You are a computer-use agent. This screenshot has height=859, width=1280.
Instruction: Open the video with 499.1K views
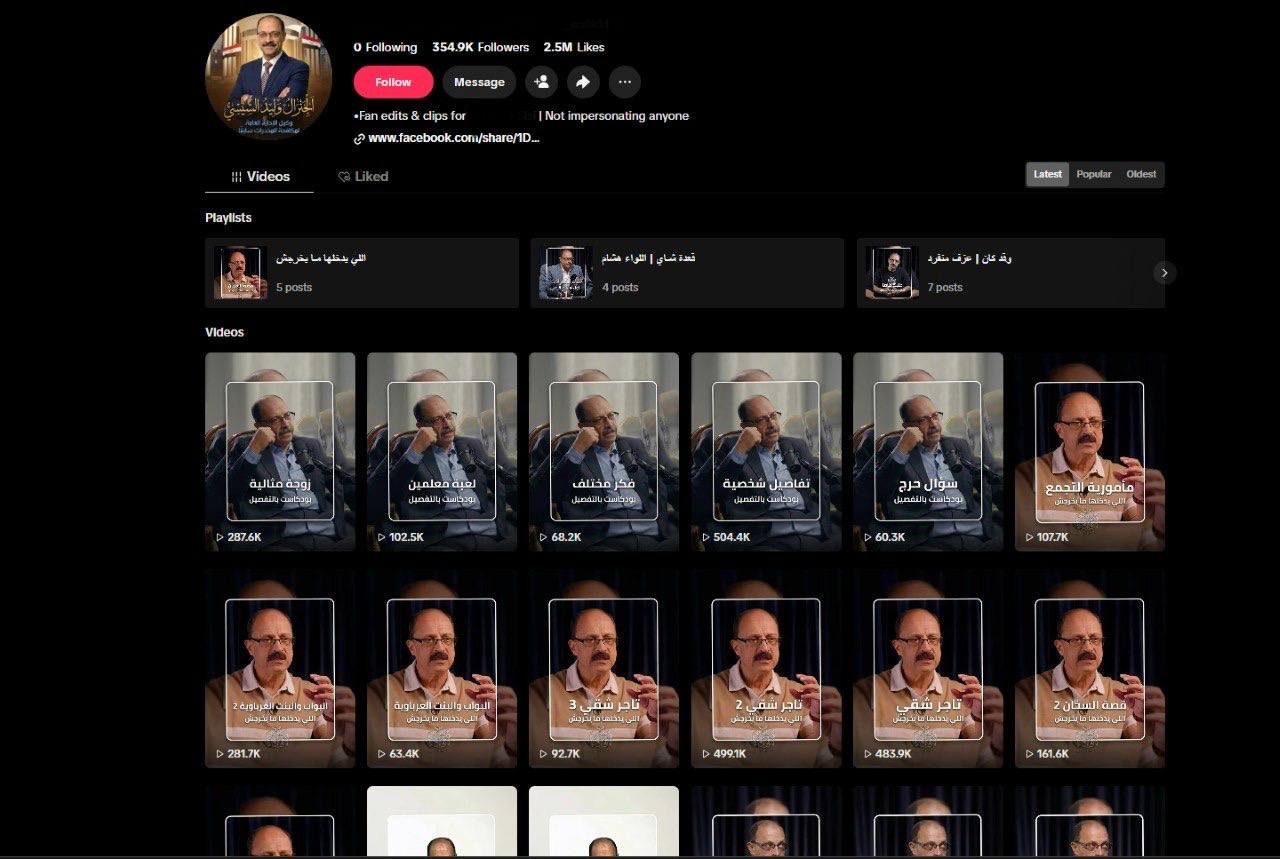(766, 668)
